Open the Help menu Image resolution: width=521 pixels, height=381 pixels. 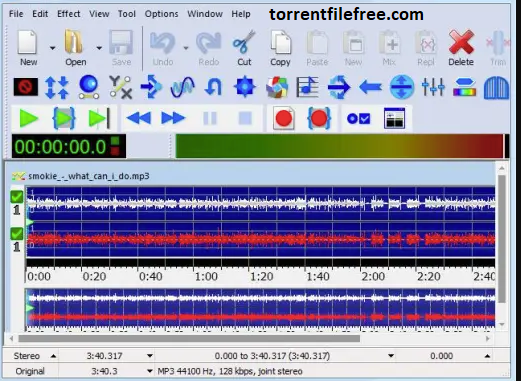[x=241, y=14]
